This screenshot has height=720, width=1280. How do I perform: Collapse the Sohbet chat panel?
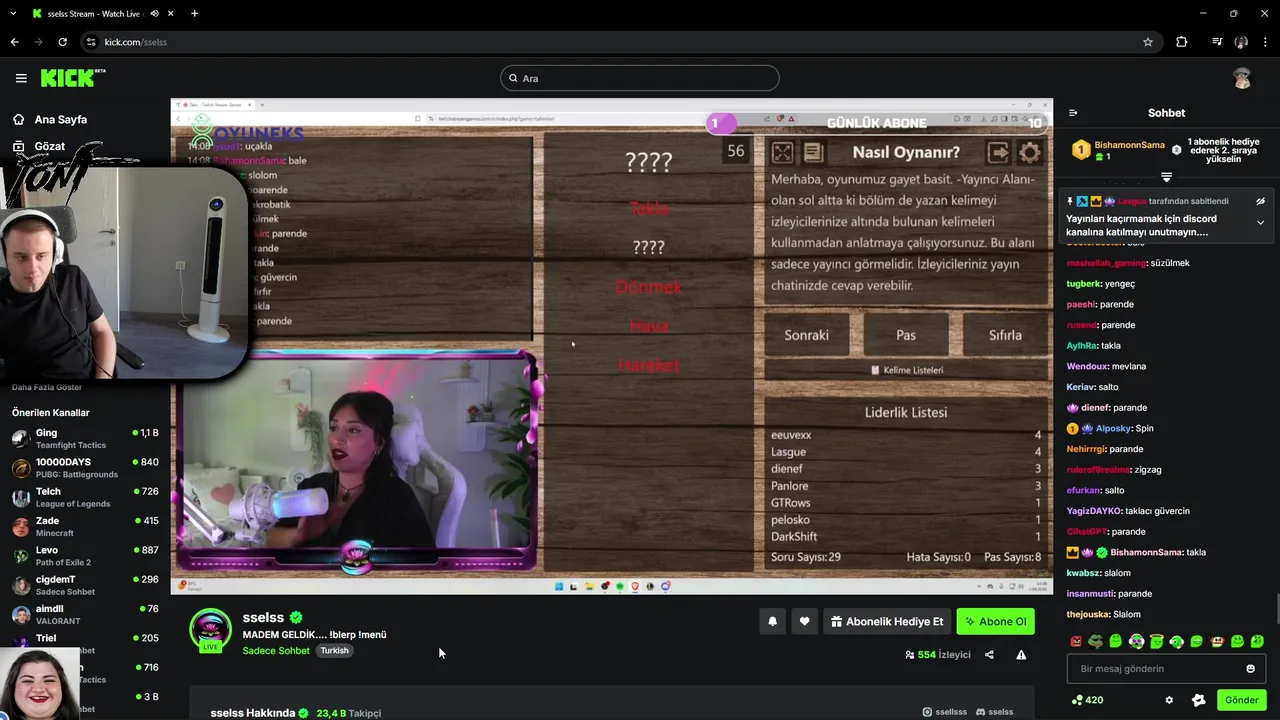(1073, 113)
